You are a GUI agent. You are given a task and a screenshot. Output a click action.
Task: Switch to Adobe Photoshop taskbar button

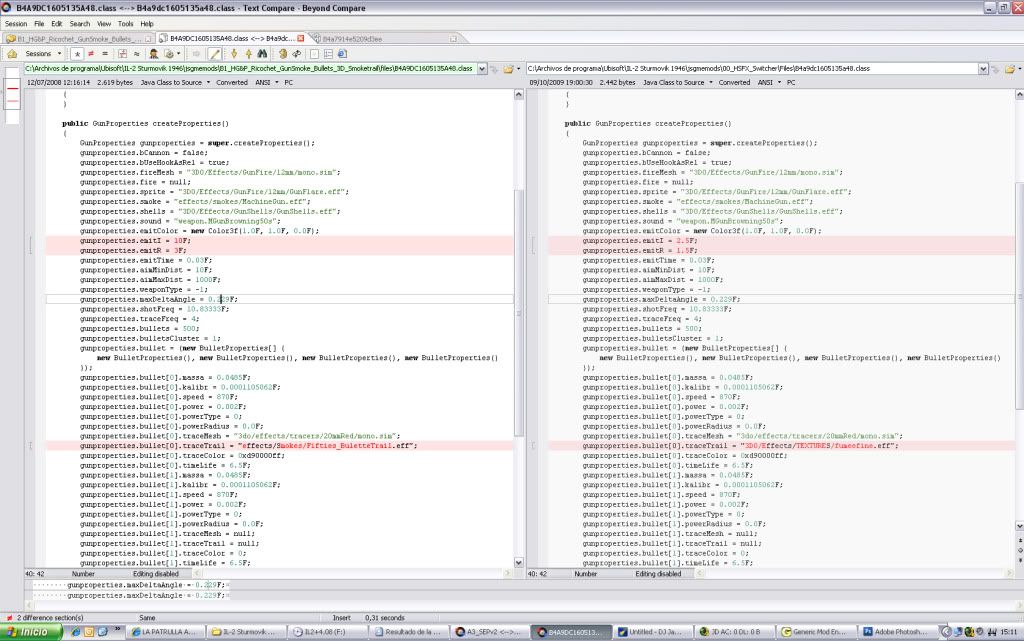899,632
